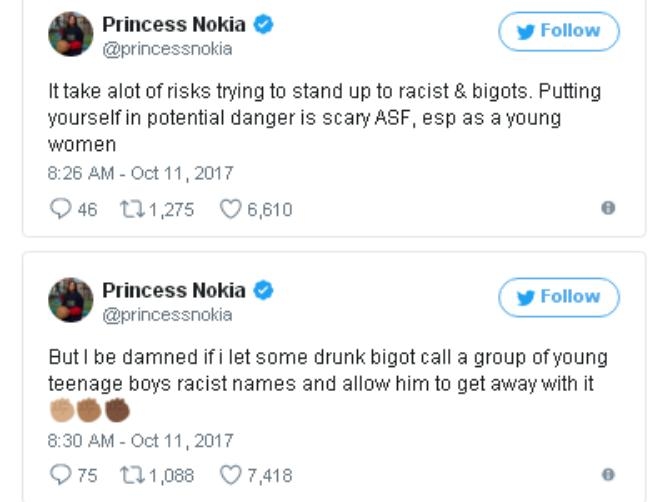Click verified badge in first tweet
The height and width of the screenshot is (502, 665).
coord(264,25)
